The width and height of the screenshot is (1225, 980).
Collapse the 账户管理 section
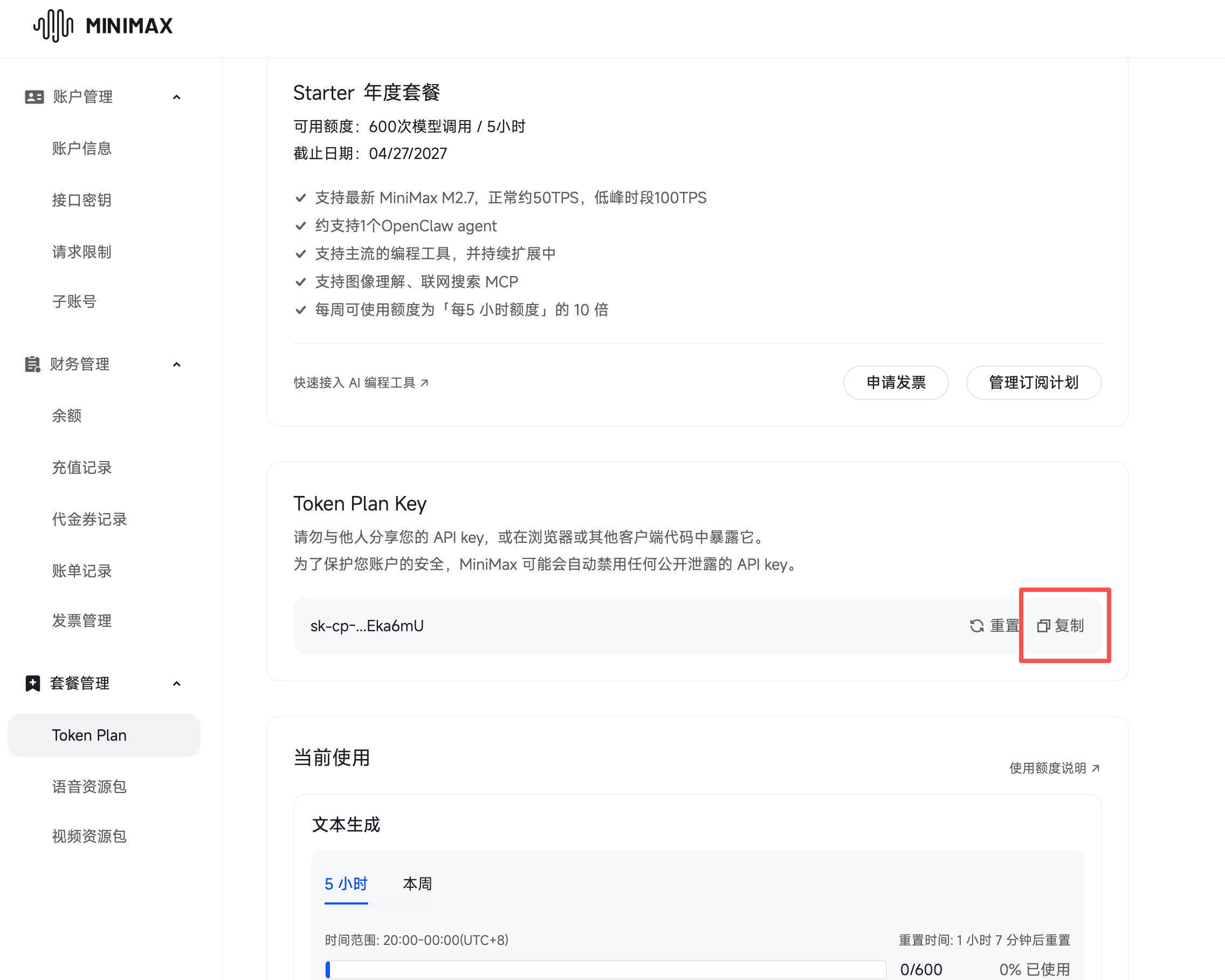(177, 96)
